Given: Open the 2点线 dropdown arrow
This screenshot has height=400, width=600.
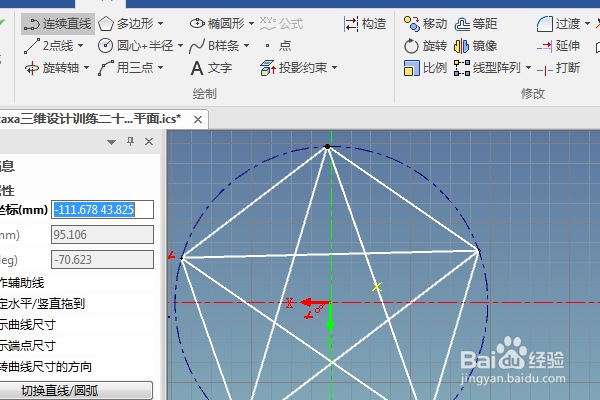Looking at the screenshot, I should pos(80,46).
